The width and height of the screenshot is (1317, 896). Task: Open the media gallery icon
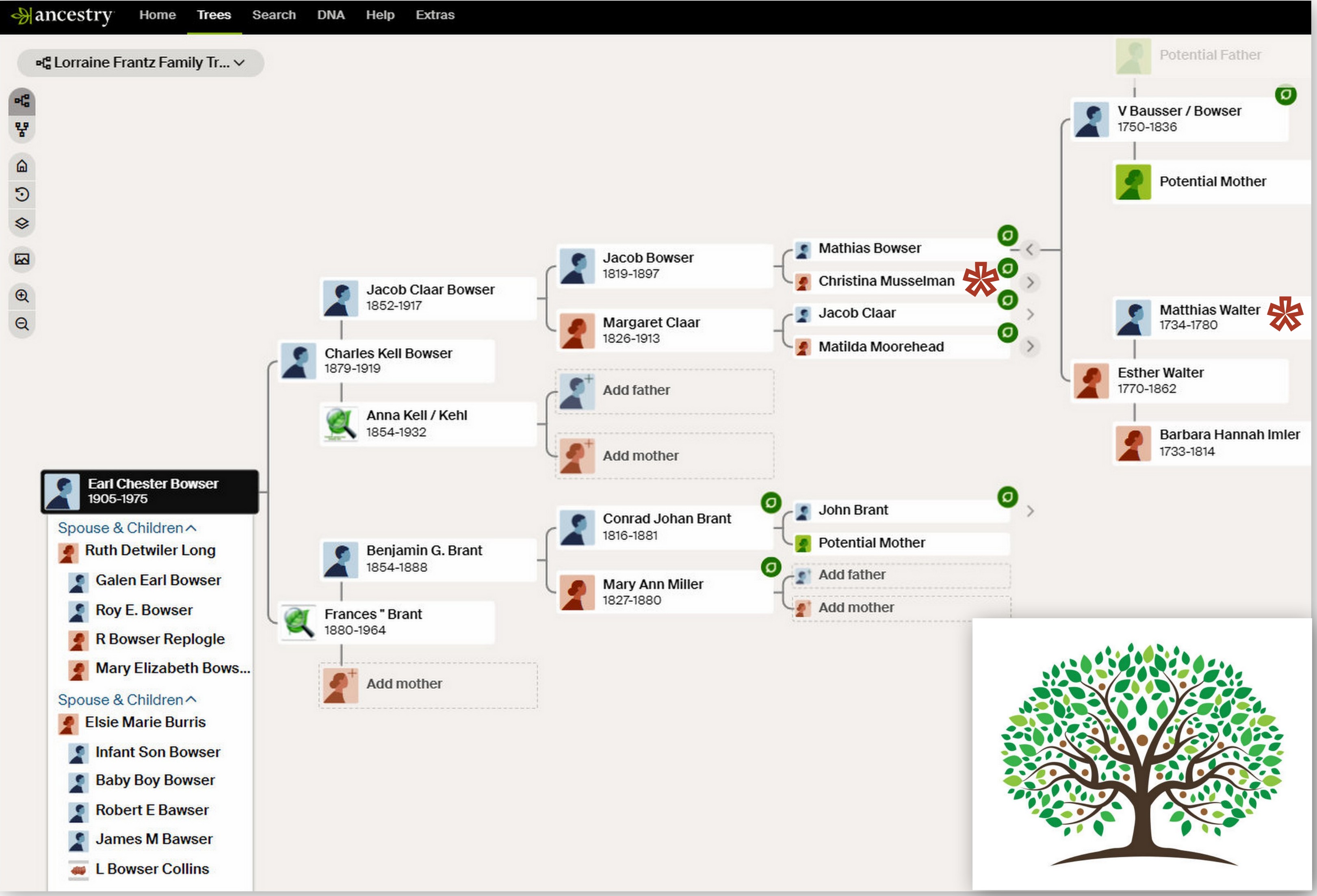(22, 259)
